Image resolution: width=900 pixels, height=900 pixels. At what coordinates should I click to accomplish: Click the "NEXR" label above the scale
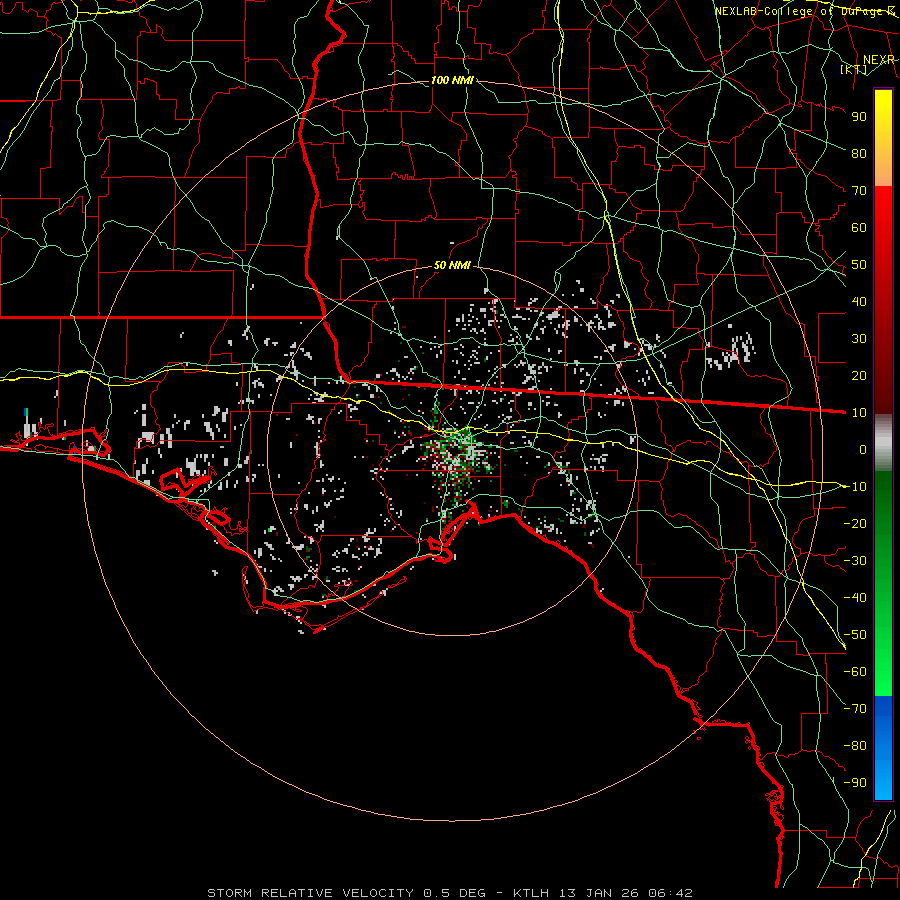(x=879, y=60)
